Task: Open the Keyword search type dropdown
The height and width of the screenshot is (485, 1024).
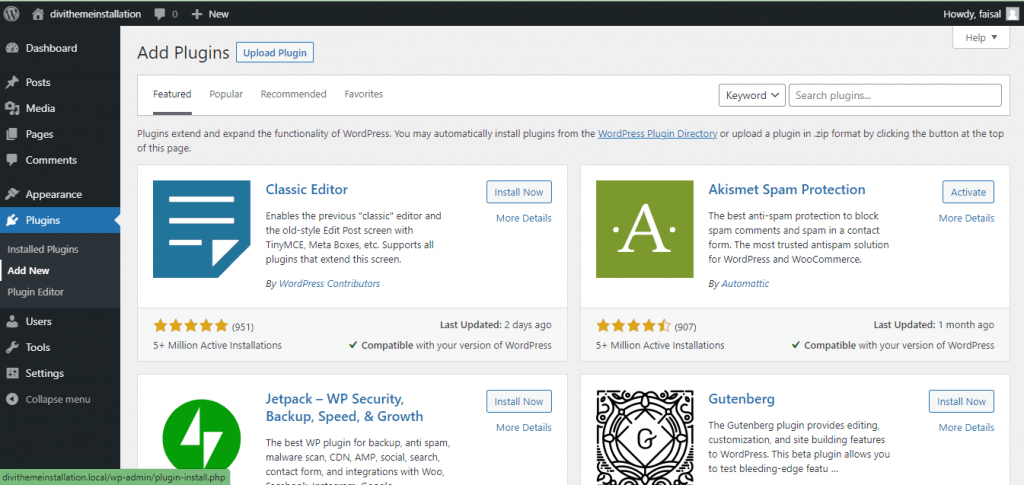Action: click(752, 95)
